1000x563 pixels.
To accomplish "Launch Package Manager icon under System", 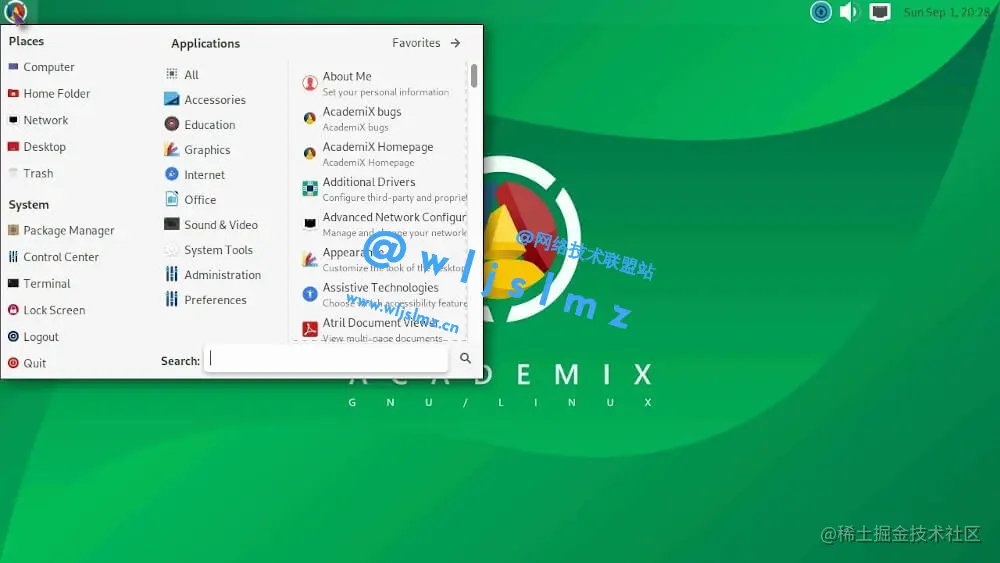I will click(13, 230).
